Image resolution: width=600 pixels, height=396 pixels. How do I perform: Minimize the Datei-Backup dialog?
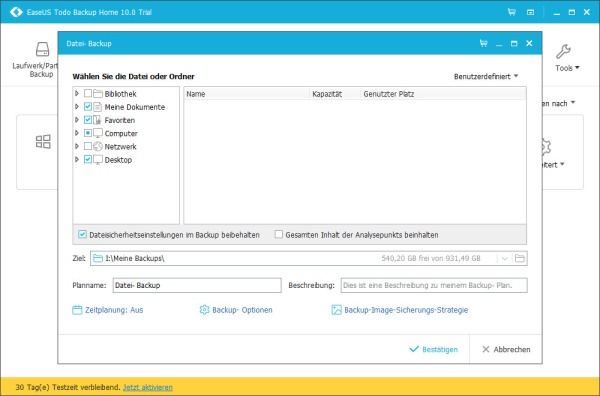(x=499, y=44)
